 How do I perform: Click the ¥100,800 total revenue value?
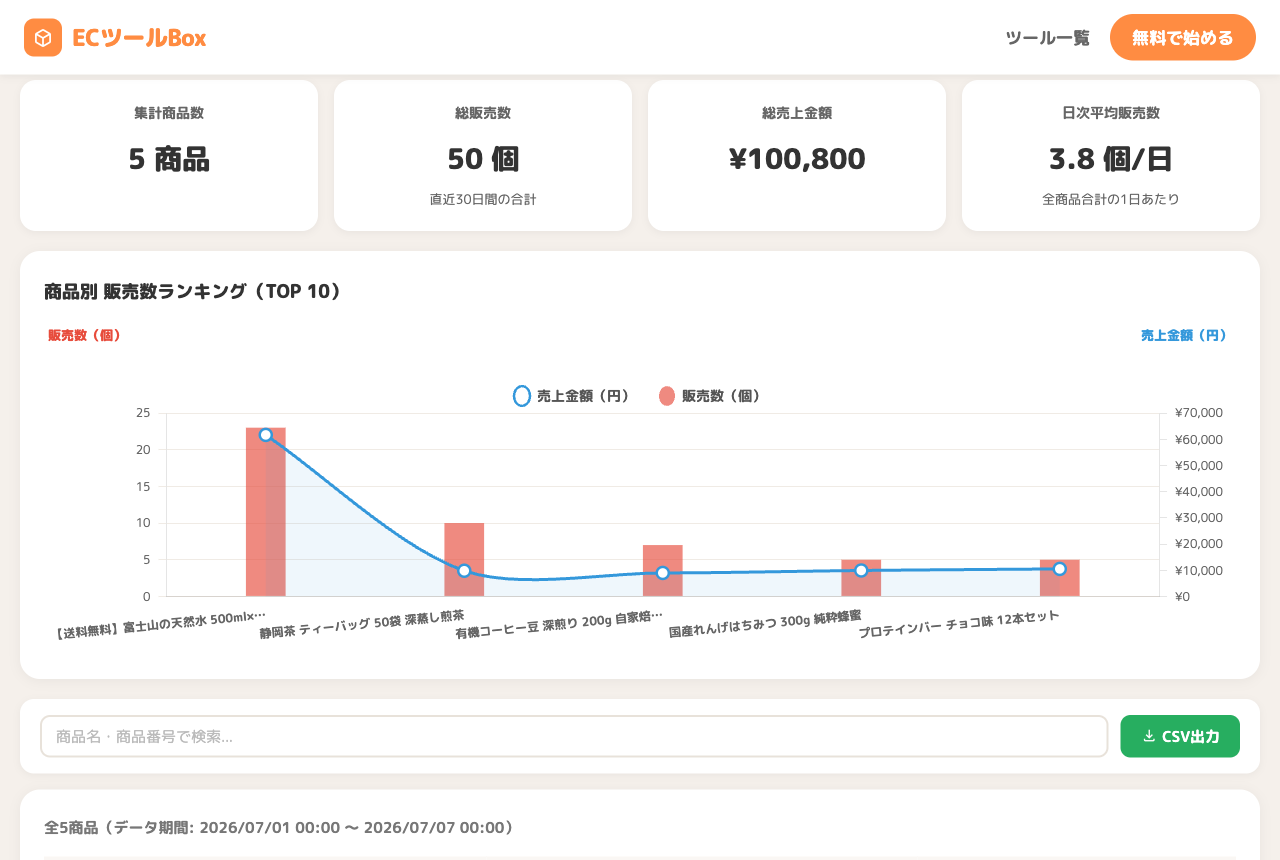click(797, 159)
